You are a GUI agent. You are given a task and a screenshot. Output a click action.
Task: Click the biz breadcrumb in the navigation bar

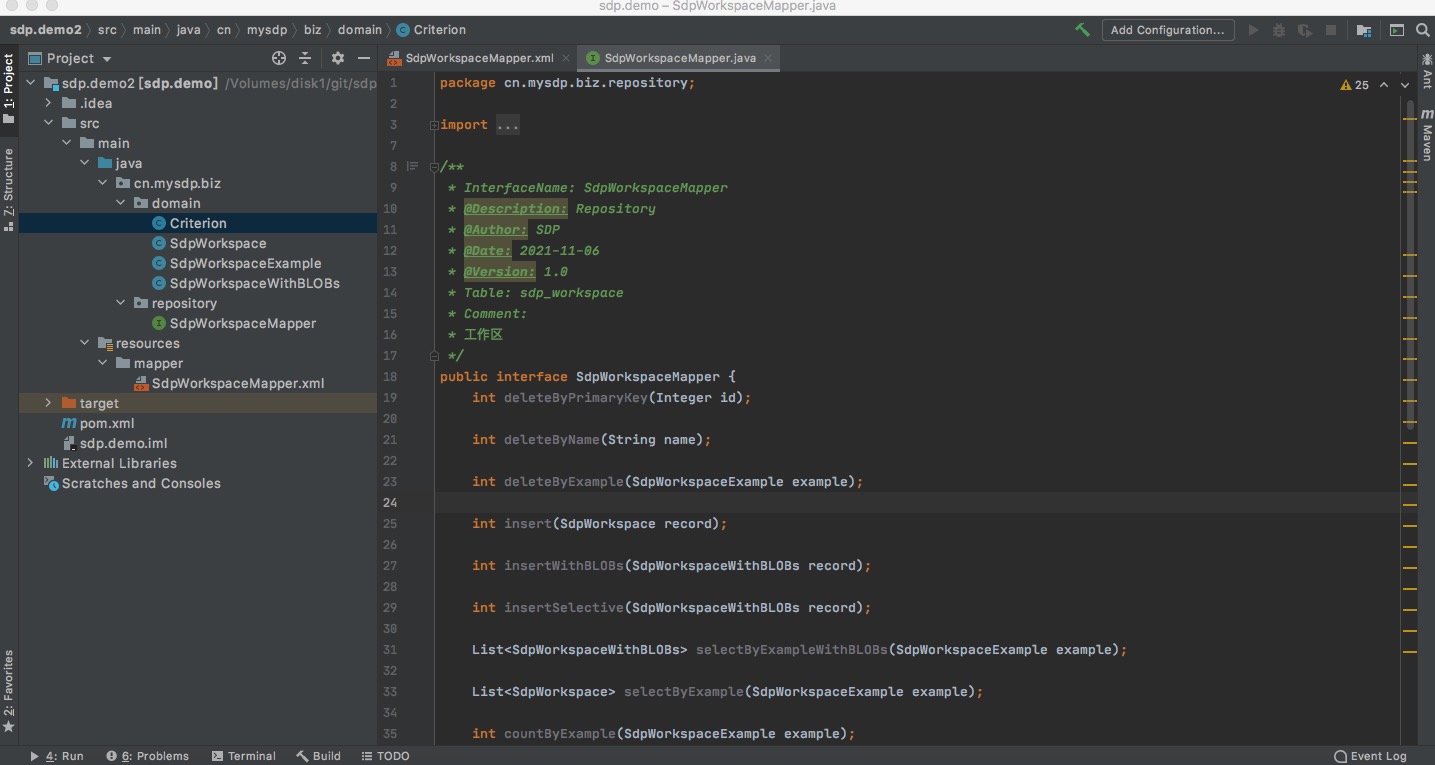(x=312, y=30)
